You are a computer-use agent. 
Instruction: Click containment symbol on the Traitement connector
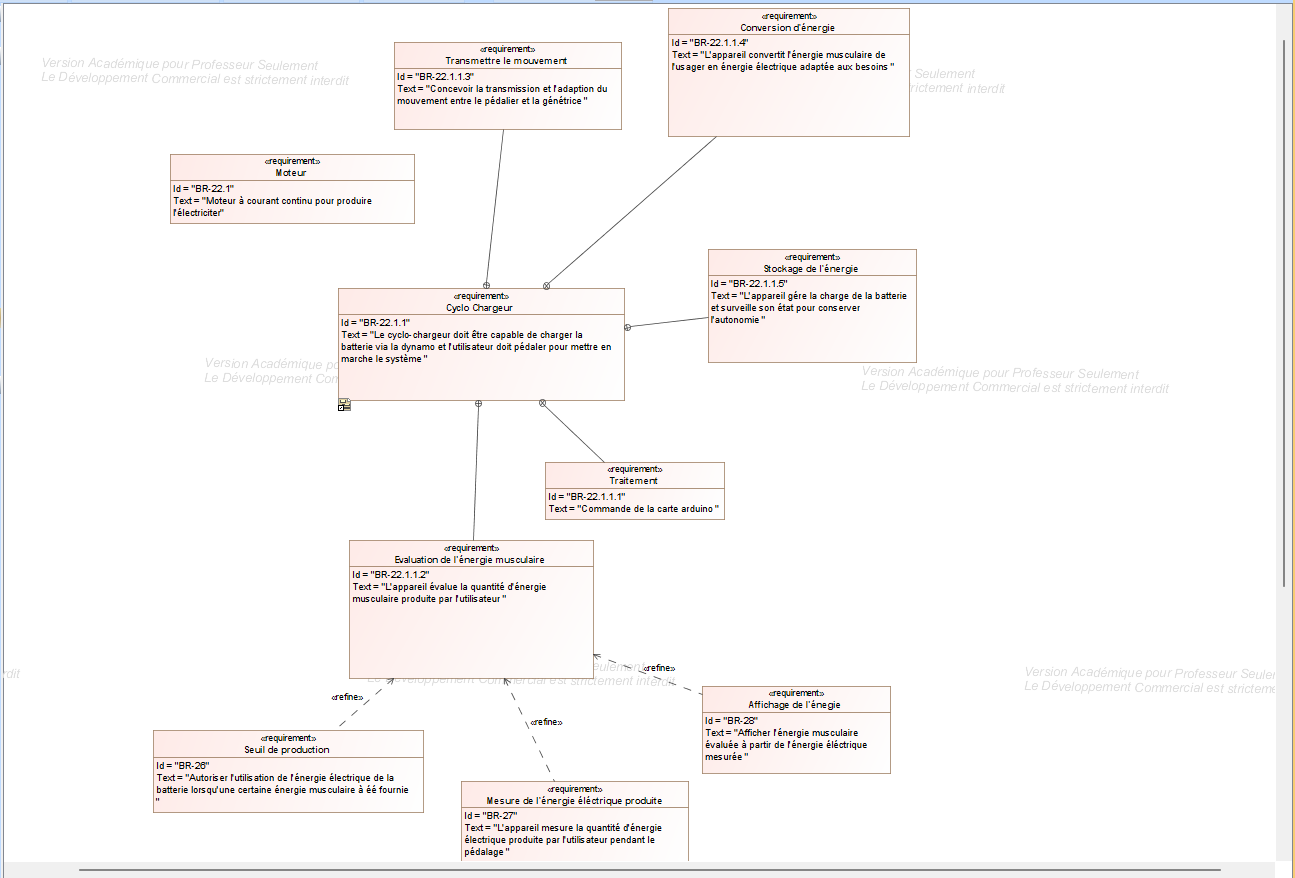543,403
